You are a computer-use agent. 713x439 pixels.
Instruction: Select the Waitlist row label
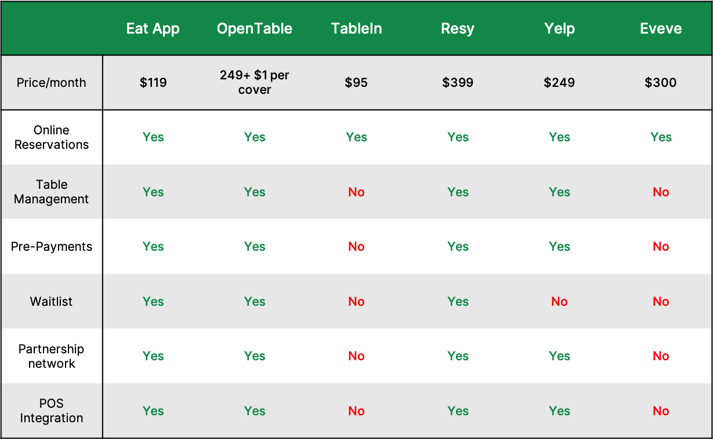tap(51, 302)
